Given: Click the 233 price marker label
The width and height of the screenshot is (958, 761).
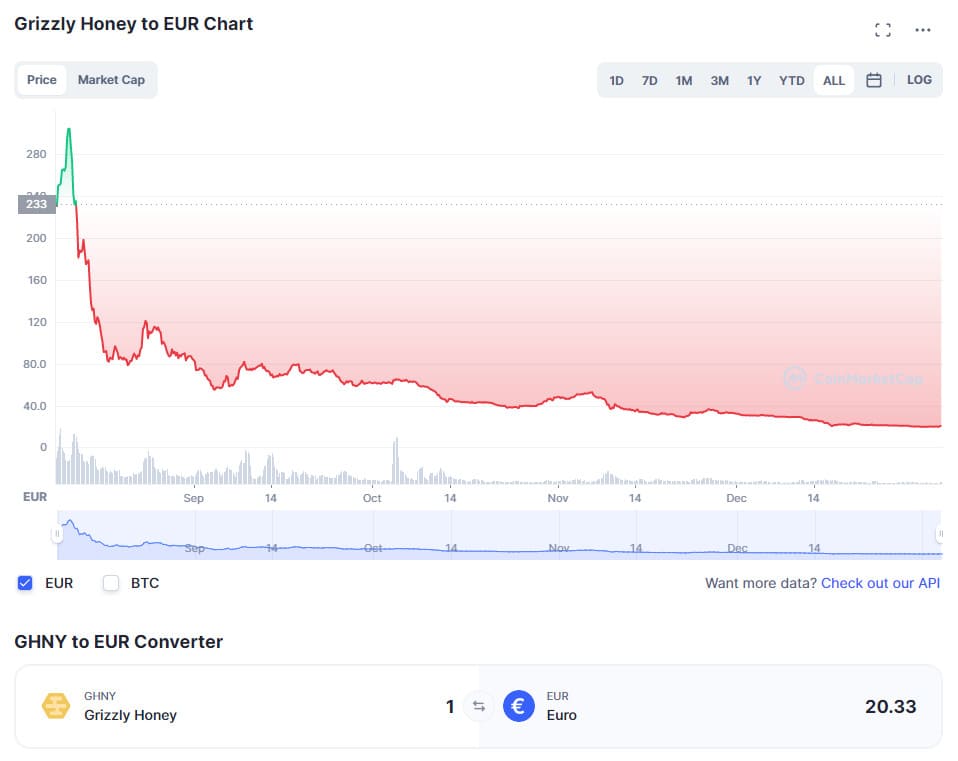Looking at the screenshot, I should point(37,204).
